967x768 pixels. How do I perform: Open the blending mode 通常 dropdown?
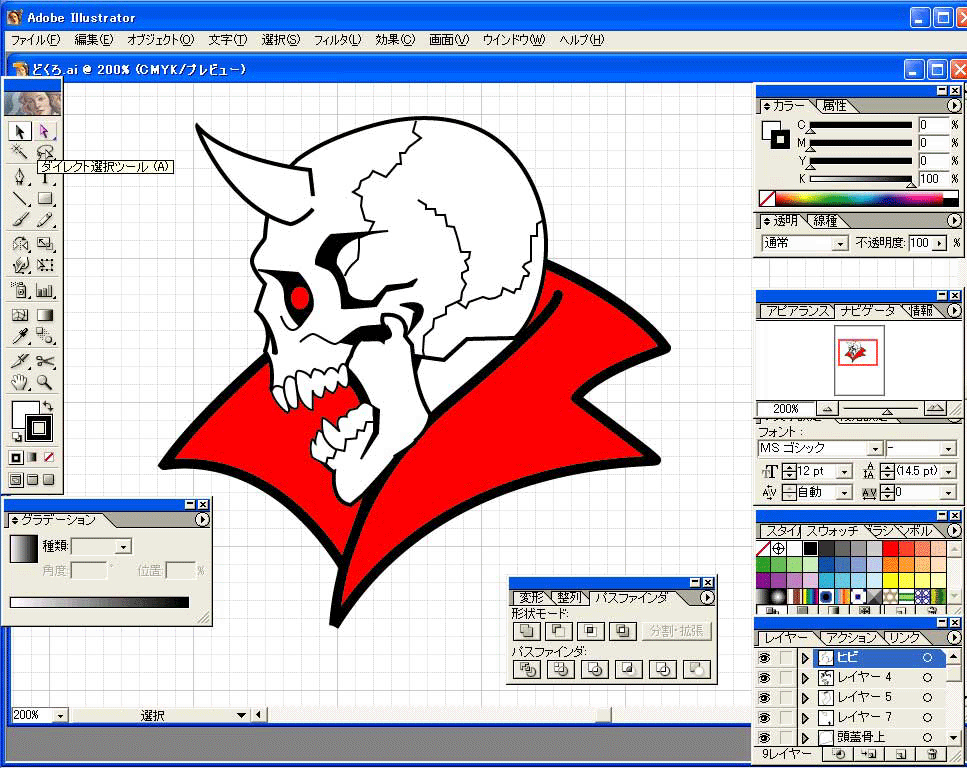click(840, 243)
